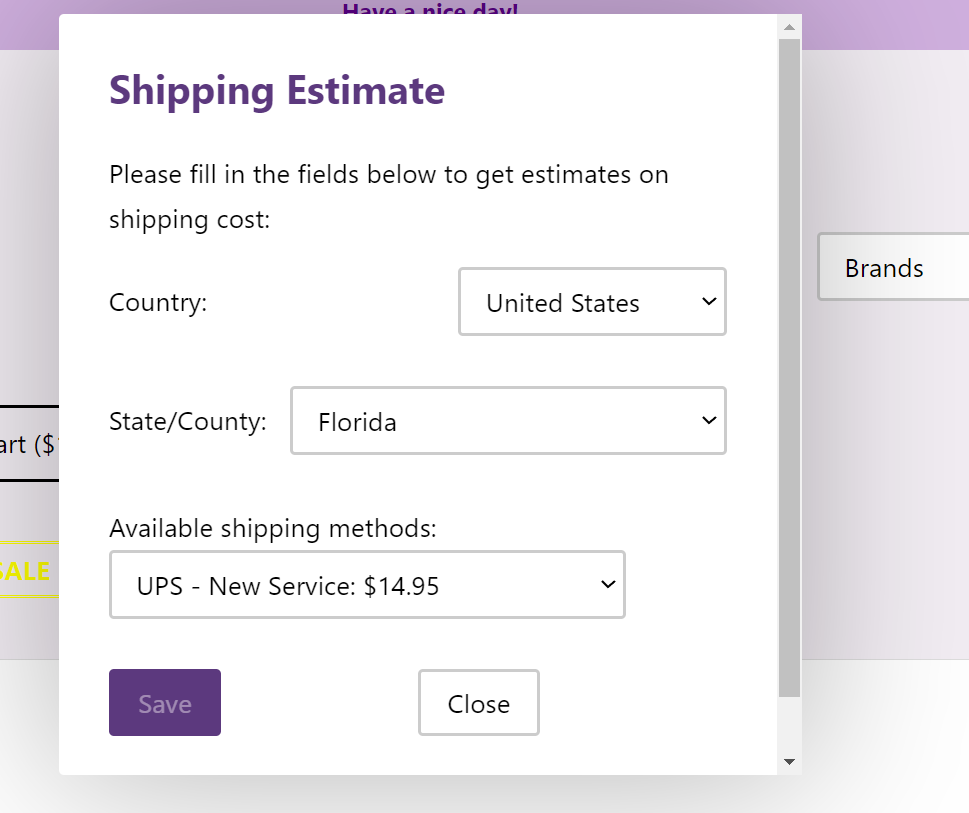Click the chevron arrow on UPS shipping select
The width and height of the screenshot is (969, 813).
pyautogui.click(x=607, y=585)
